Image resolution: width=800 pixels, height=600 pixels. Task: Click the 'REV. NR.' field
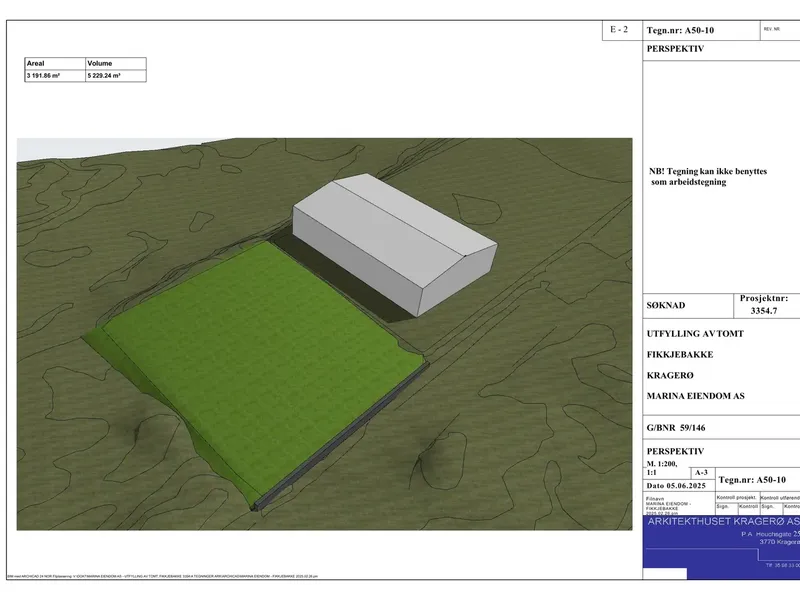771,29
